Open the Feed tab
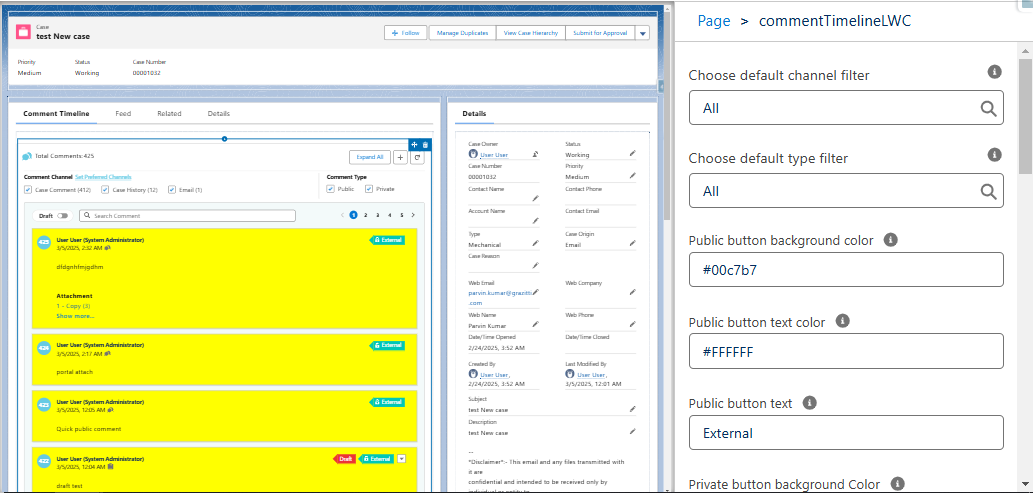Image resolution: width=1033 pixels, height=493 pixels. (123, 114)
